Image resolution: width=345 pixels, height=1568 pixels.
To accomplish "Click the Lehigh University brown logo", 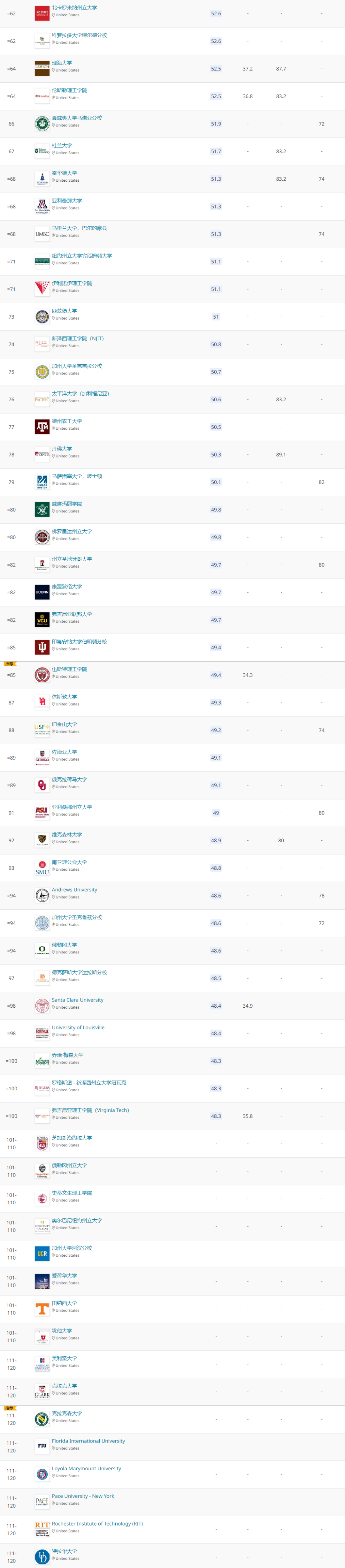I will (x=42, y=68).
